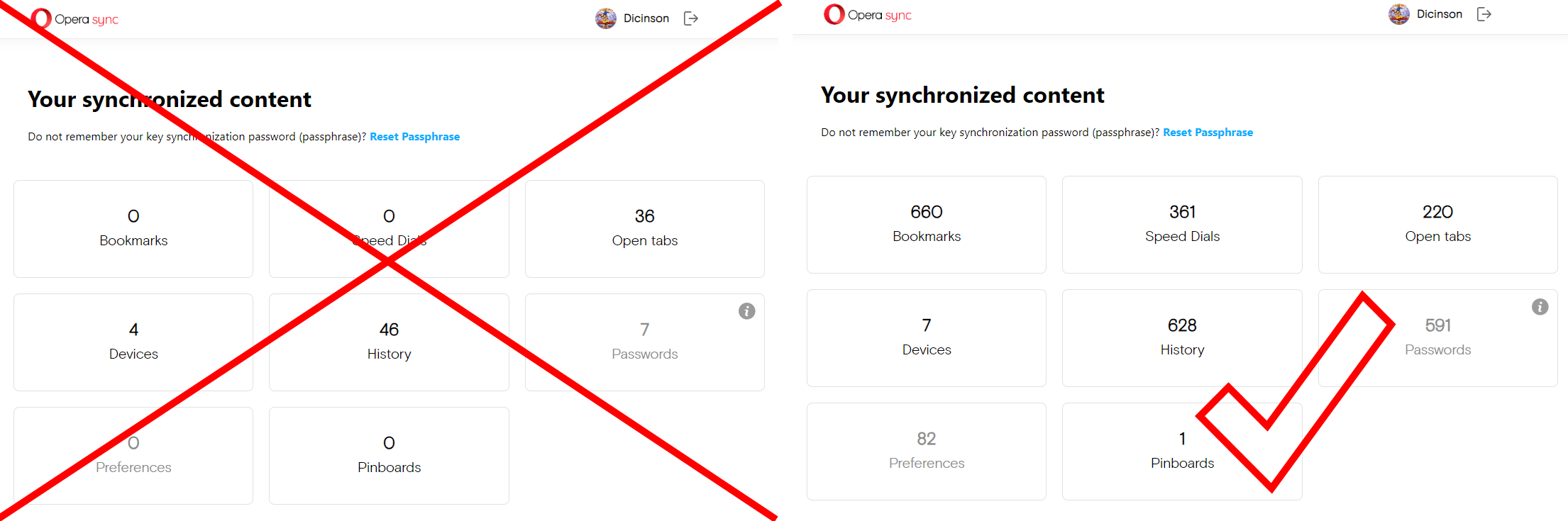Open the 361 Speed Dials card
The height and width of the screenshot is (521, 1568).
click(1182, 225)
